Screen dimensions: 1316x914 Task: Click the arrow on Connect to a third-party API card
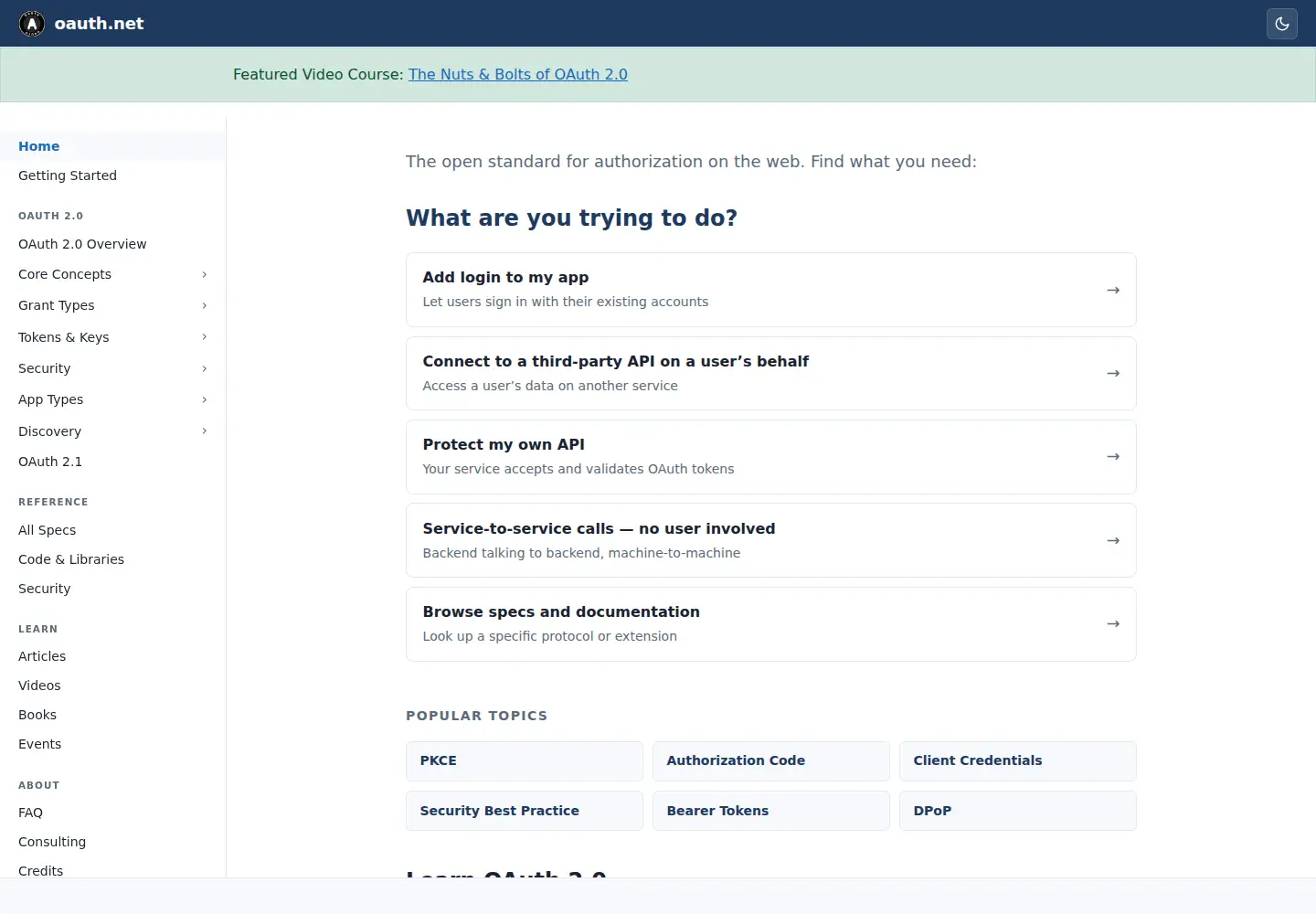(x=1113, y=373)
